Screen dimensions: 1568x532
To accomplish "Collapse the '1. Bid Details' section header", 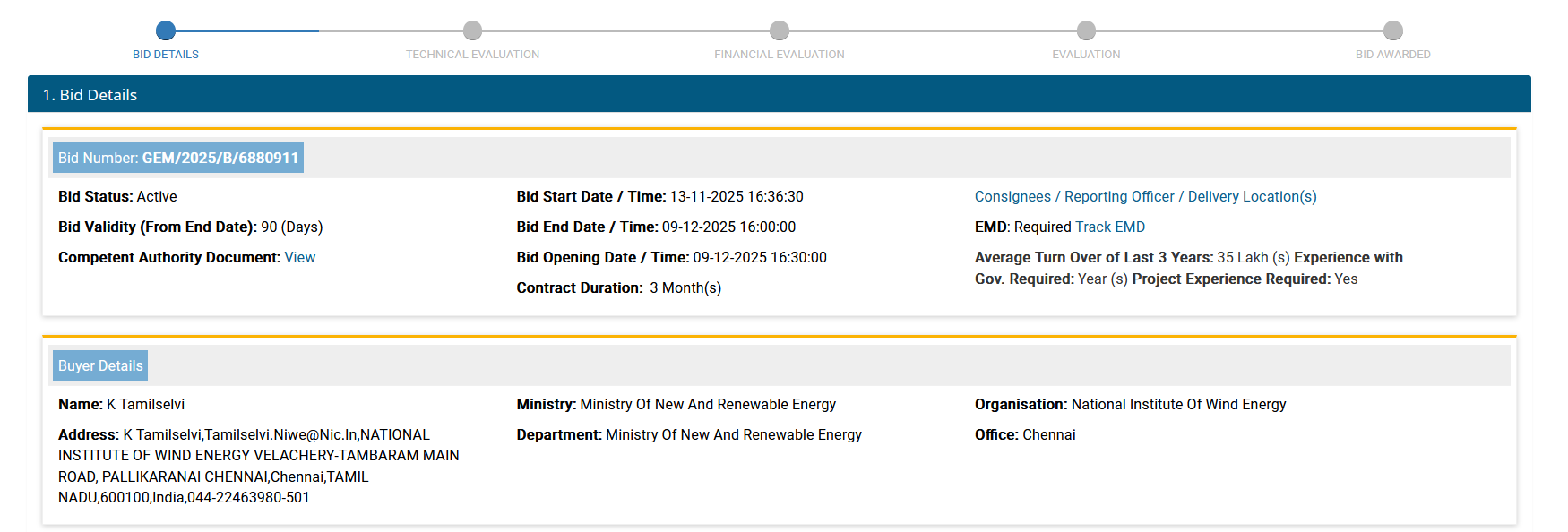I will (779, 94).
